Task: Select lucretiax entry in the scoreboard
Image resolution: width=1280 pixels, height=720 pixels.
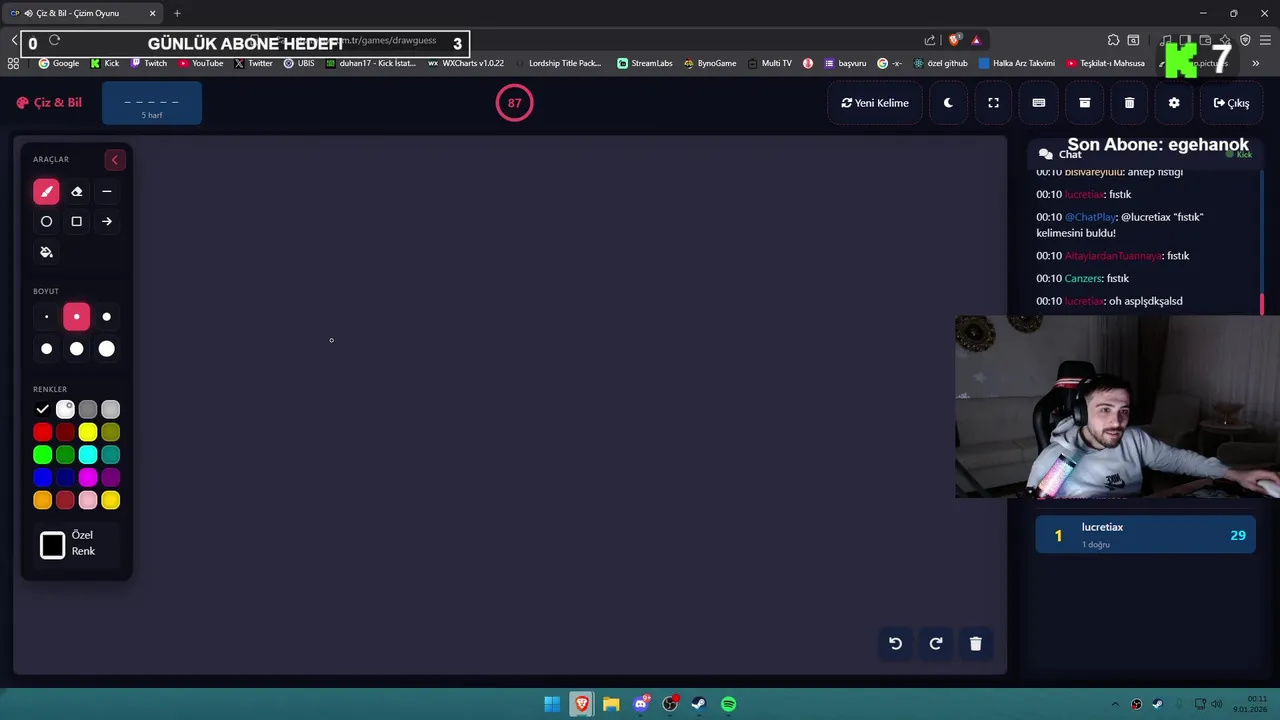Action: click(x=1146, y=535)
